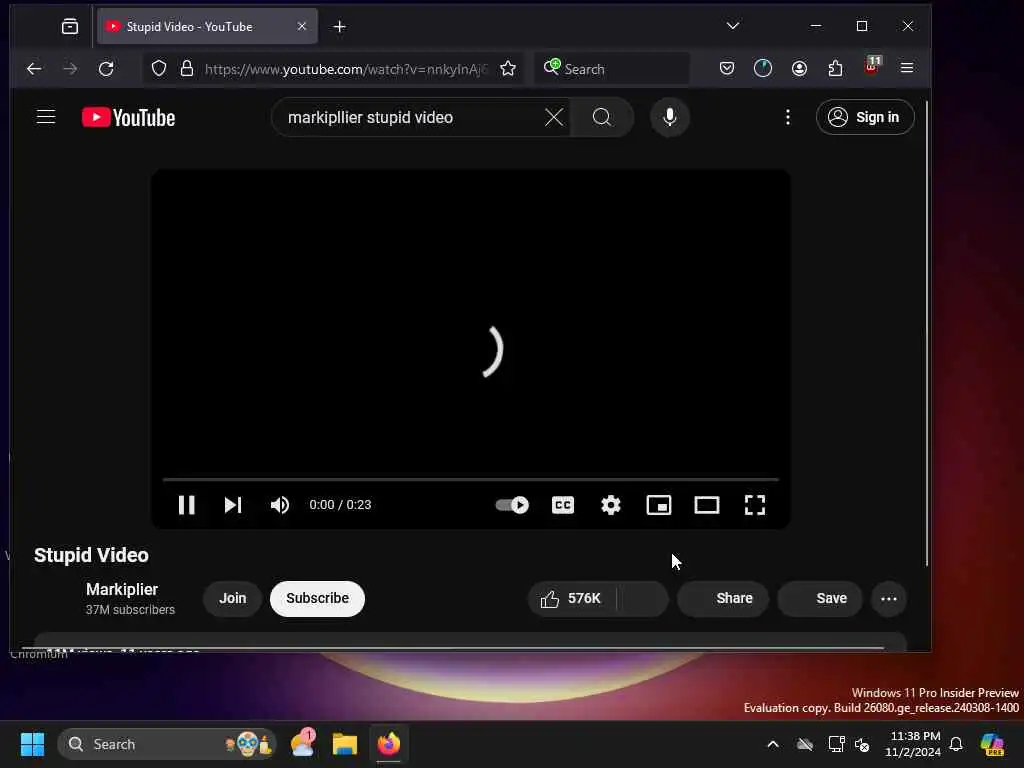Subscribe to Markiplier channel
The height and width of the screenshot is (768, 1024).
click(317, 598)
